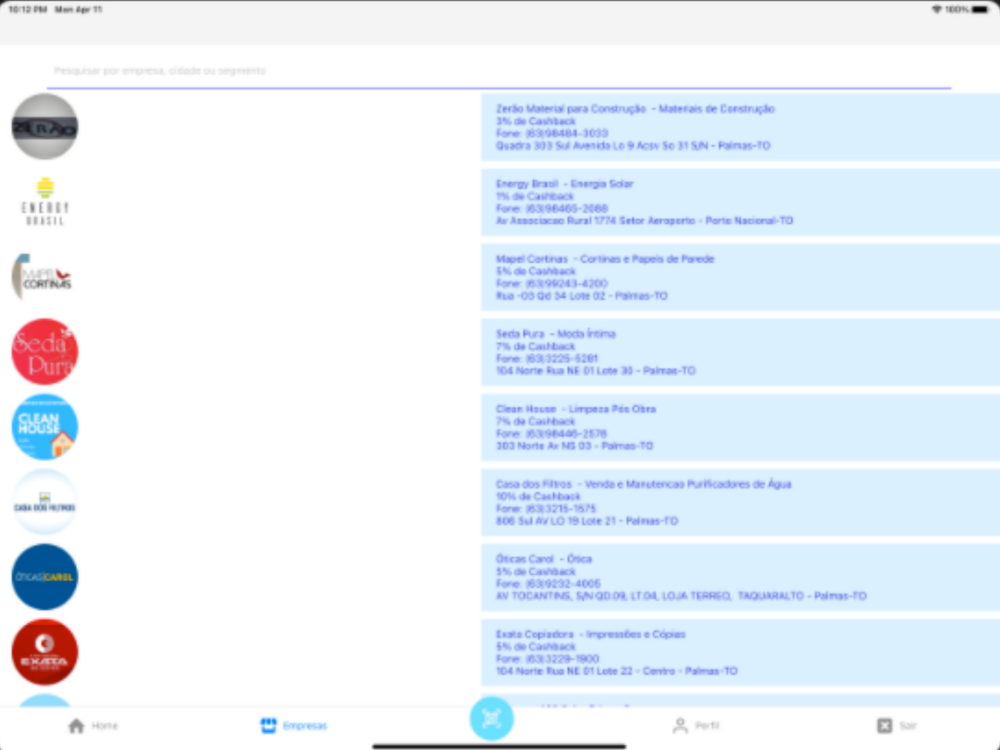Open the Casa dos Filtros listing

click(x=740, y=503)
